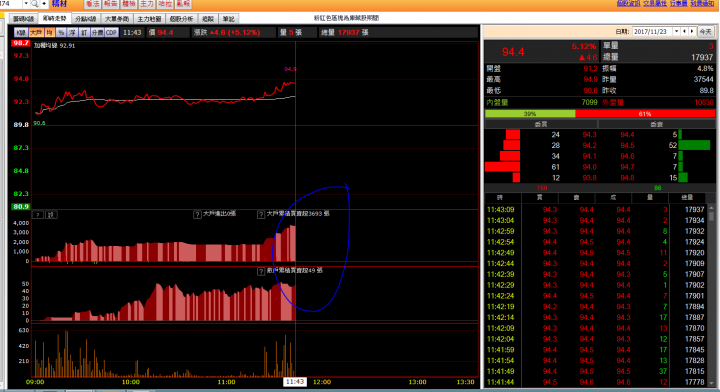Click the settings icon next to ? box on the 大戶 panel
Image resolution: width=720 pixels, height=392 pixels.
point(51,215)
